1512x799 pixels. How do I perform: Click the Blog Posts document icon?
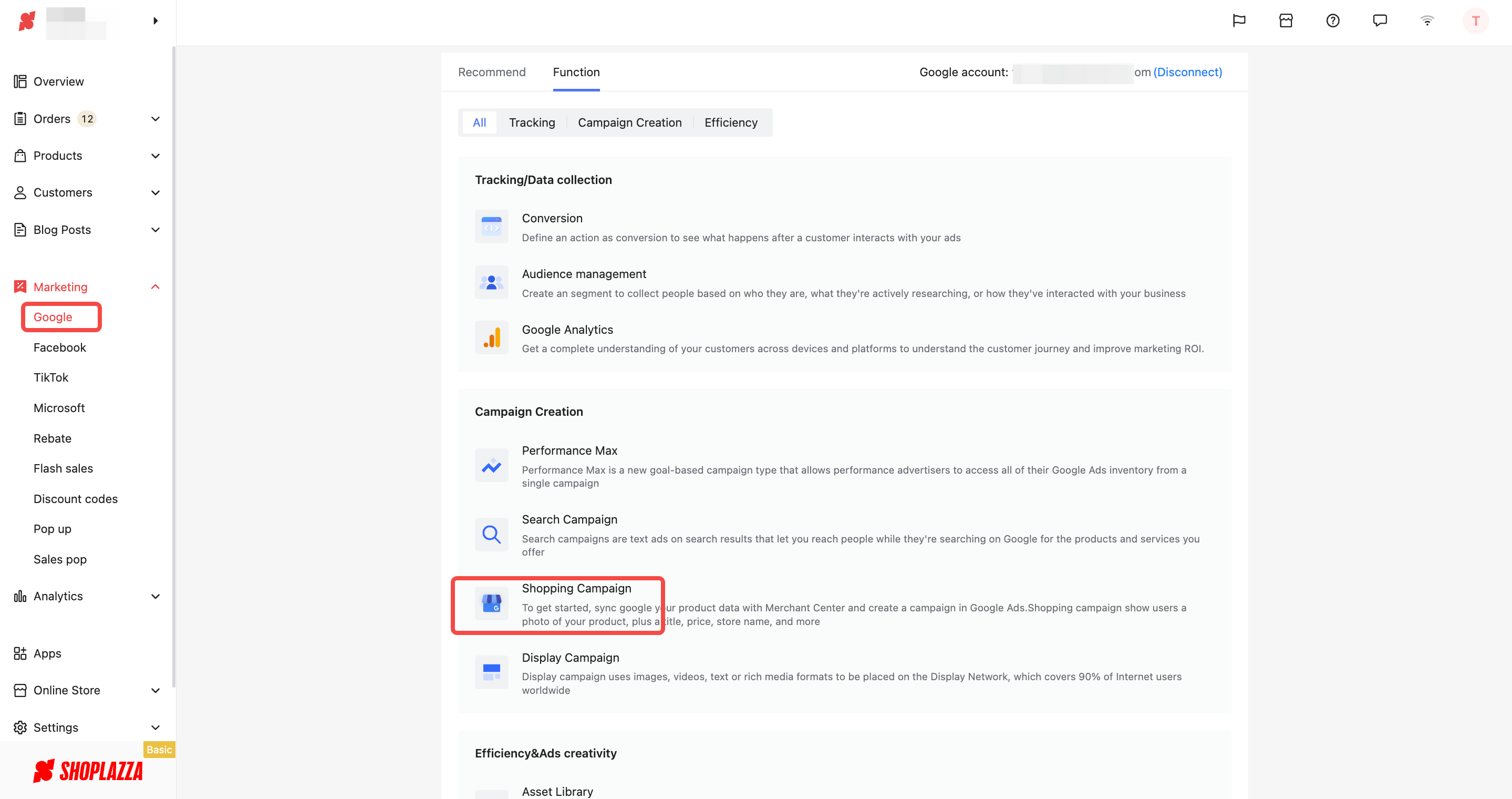pyautogui.click(x=20, y=230)
